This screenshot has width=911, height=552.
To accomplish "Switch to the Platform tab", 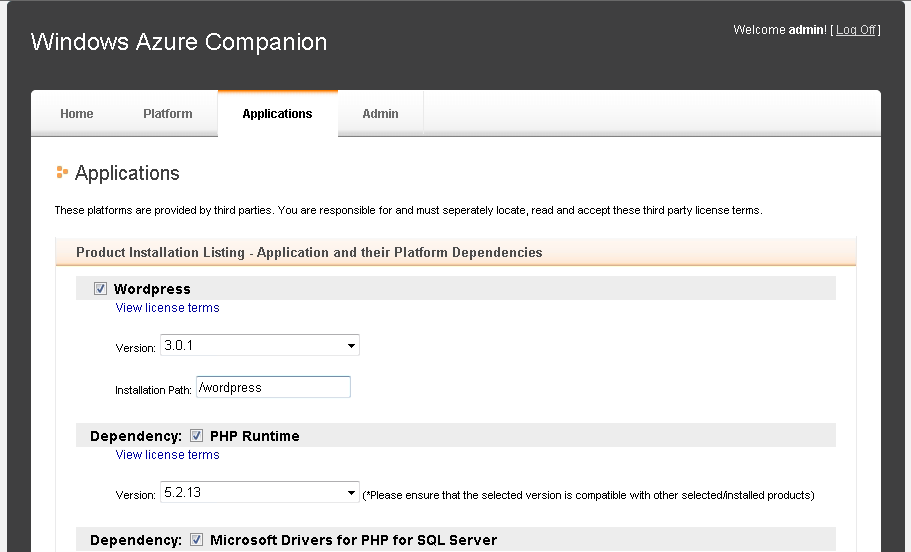I will (167, 114).
